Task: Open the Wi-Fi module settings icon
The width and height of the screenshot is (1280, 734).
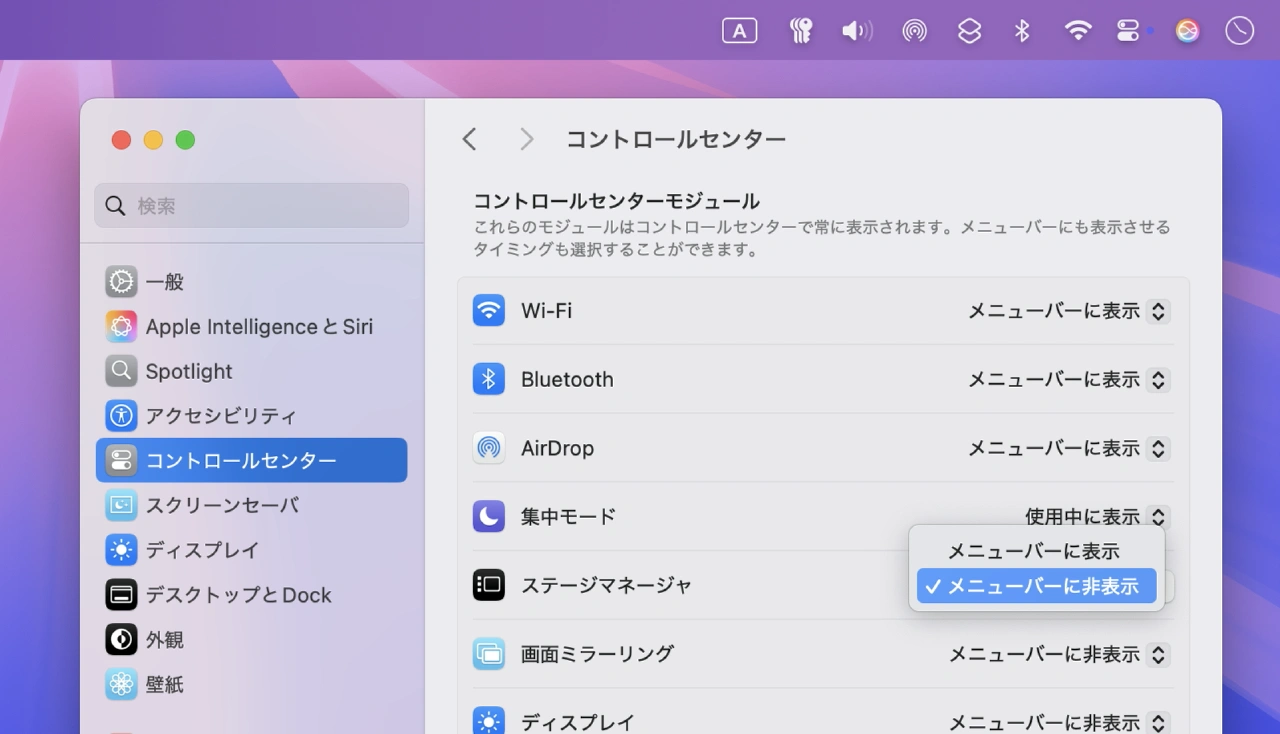Action: [488, 311]
